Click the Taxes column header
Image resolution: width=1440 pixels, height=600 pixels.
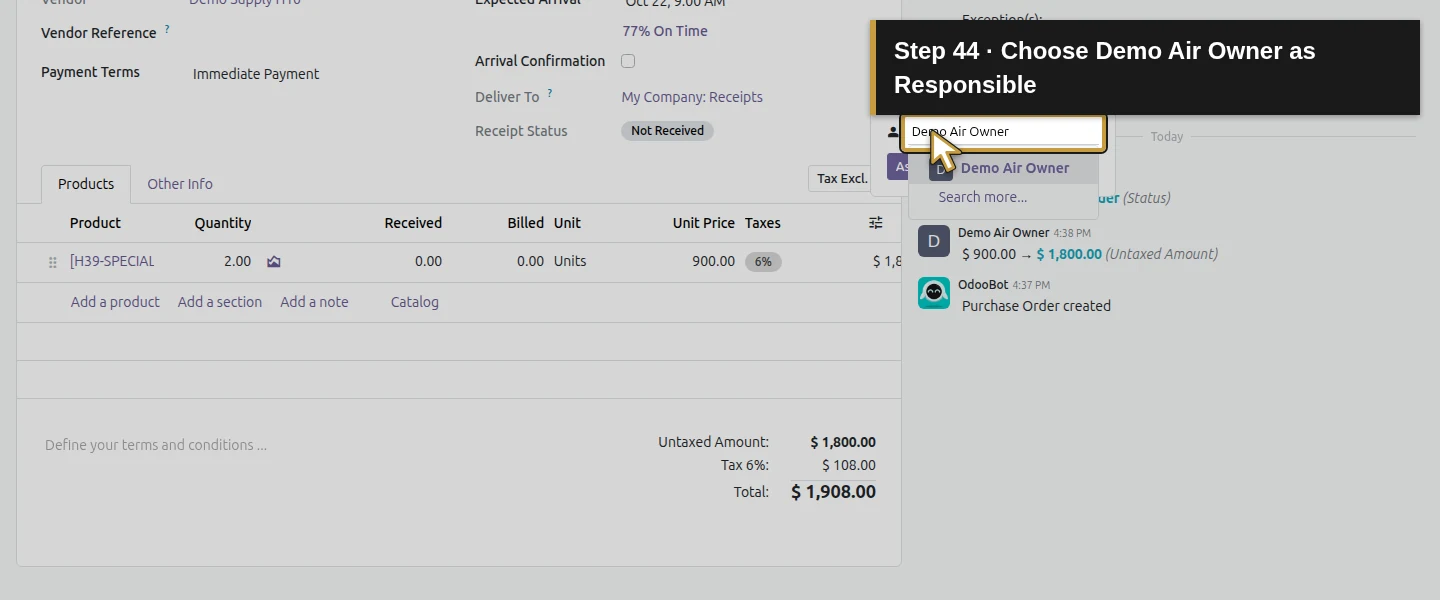click(763, 223)
